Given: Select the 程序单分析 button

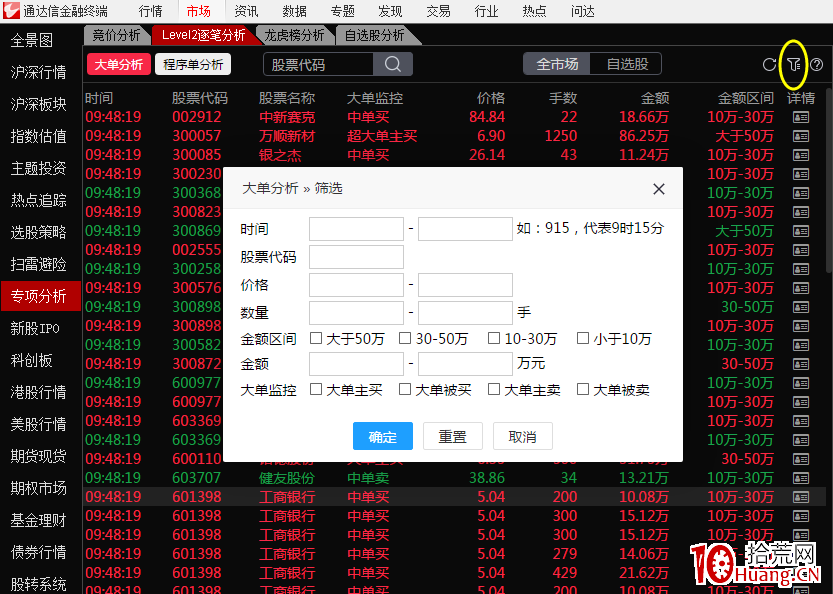Looking at the screenshot, I should pyautogui.click(x=193, y=64).
